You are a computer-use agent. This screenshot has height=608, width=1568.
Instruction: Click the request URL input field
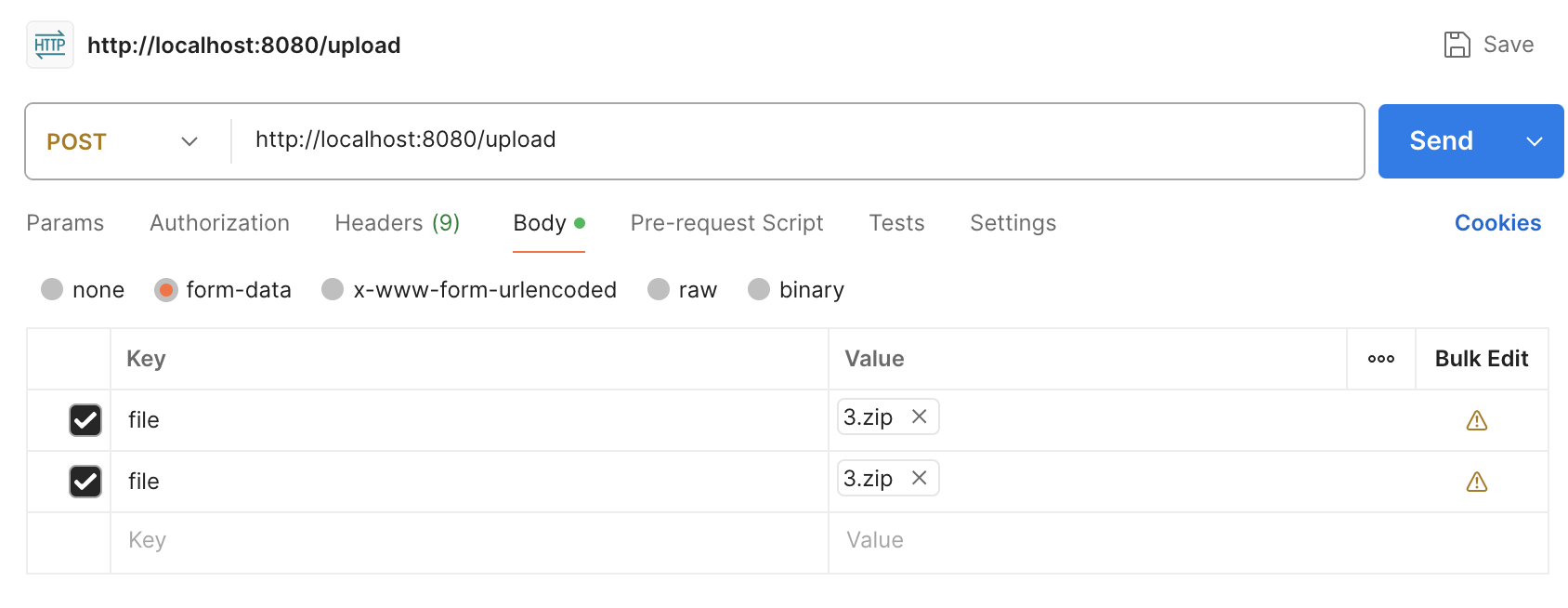(x=790, y=139)
